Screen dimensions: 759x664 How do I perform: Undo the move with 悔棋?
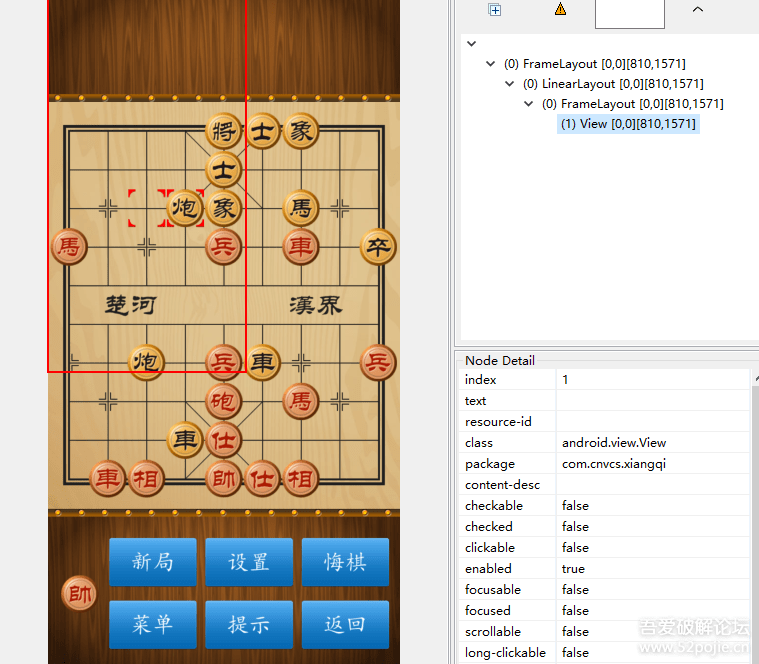click(x=345, y=562)
